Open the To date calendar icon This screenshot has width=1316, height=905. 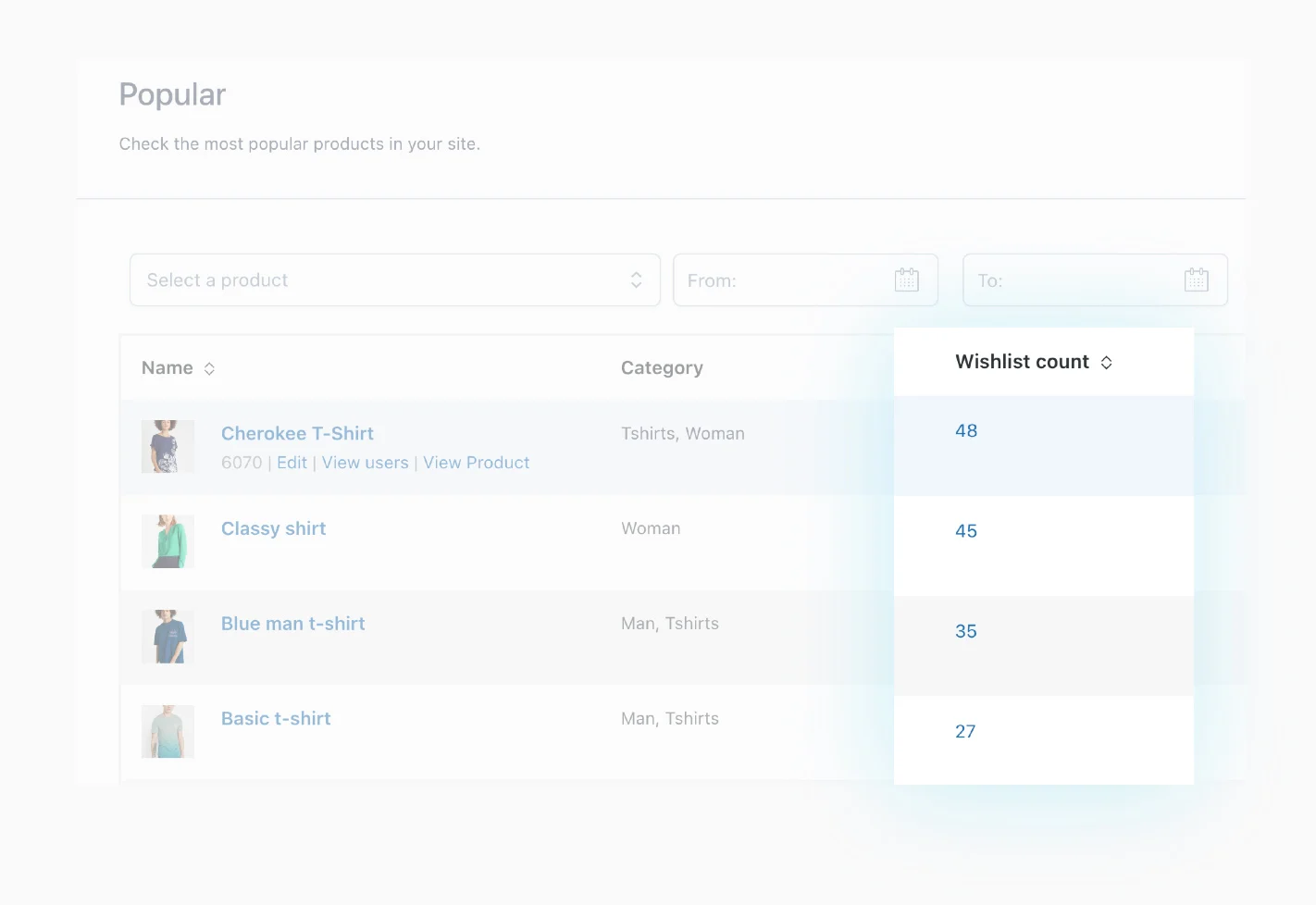[x=1196, y=279]
